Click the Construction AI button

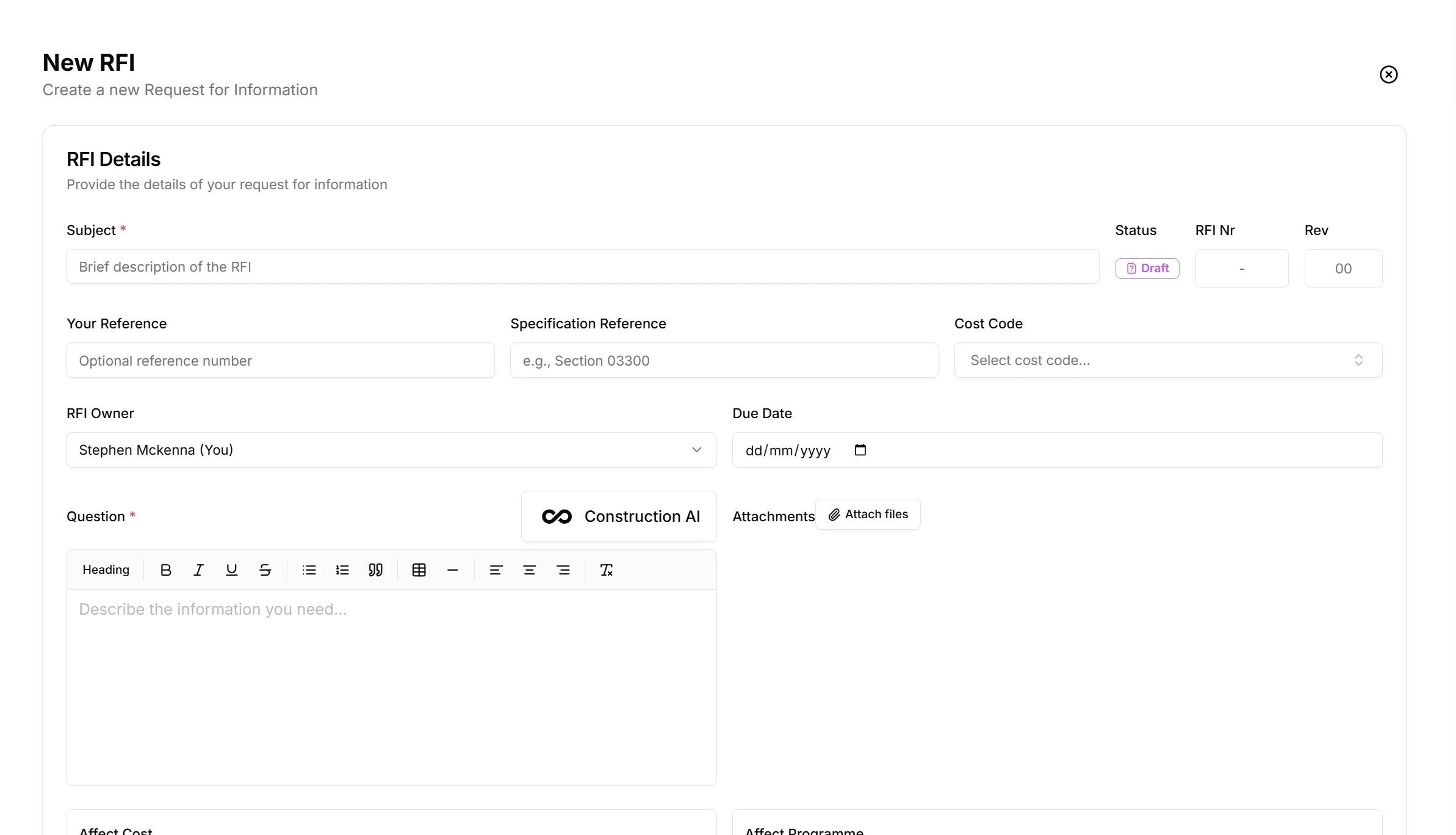coord(619,516)
